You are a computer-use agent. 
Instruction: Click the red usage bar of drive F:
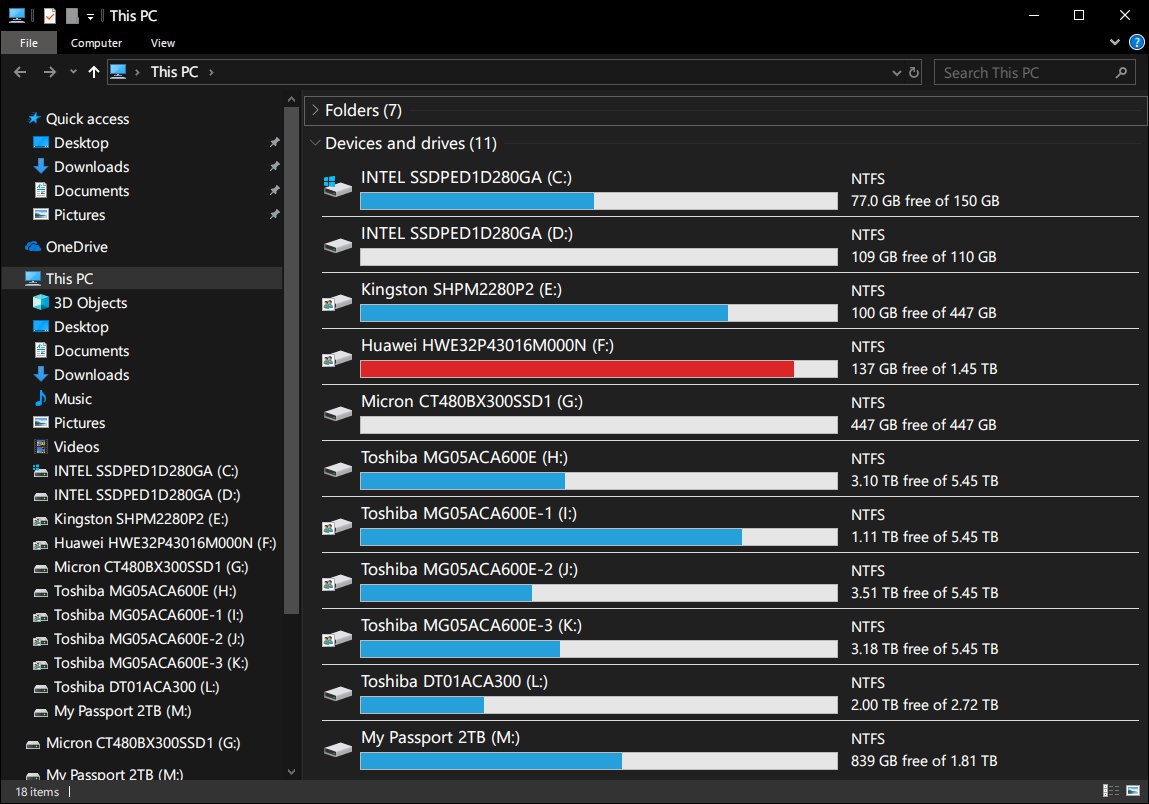pyautogui.click(x=576, y=369)
